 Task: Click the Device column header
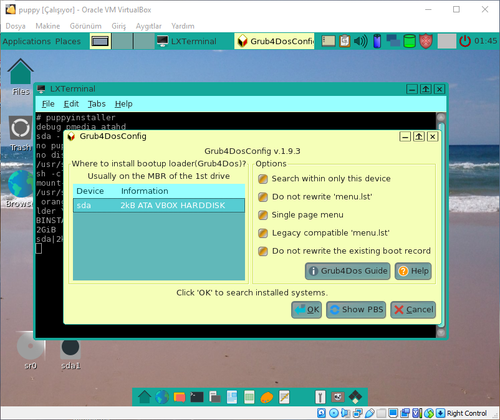tap(90, 191)
